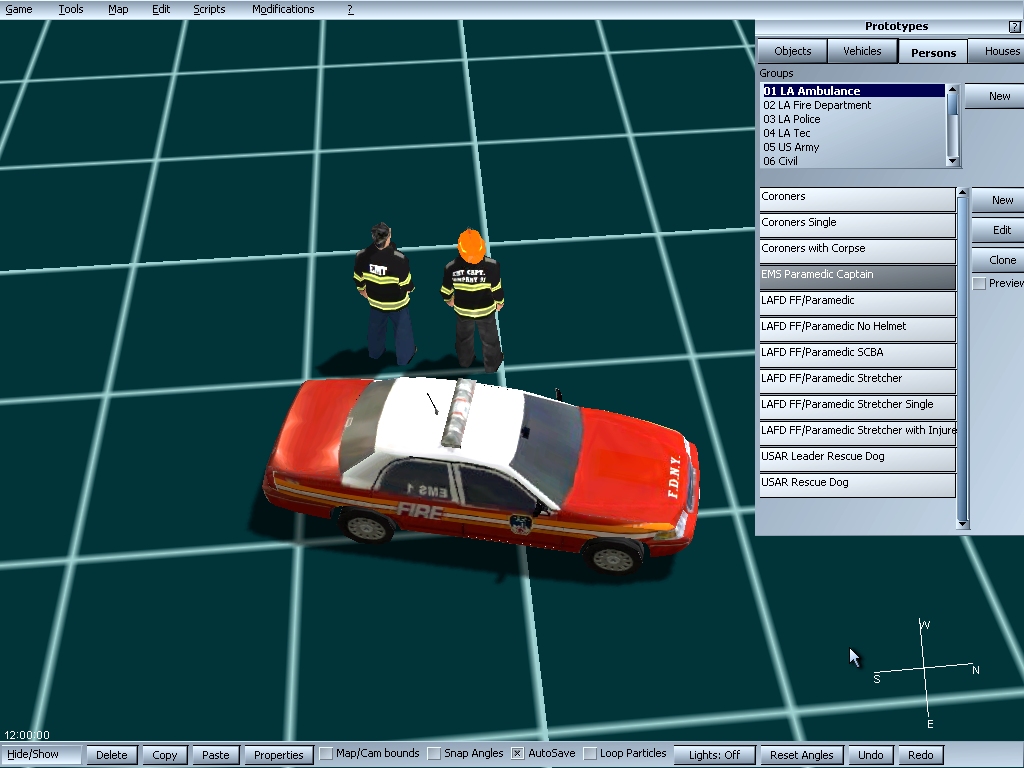The image size is (1024, 768).
Task: Select the USAR Rescue Dog prototype
Action: pos(857,485)
